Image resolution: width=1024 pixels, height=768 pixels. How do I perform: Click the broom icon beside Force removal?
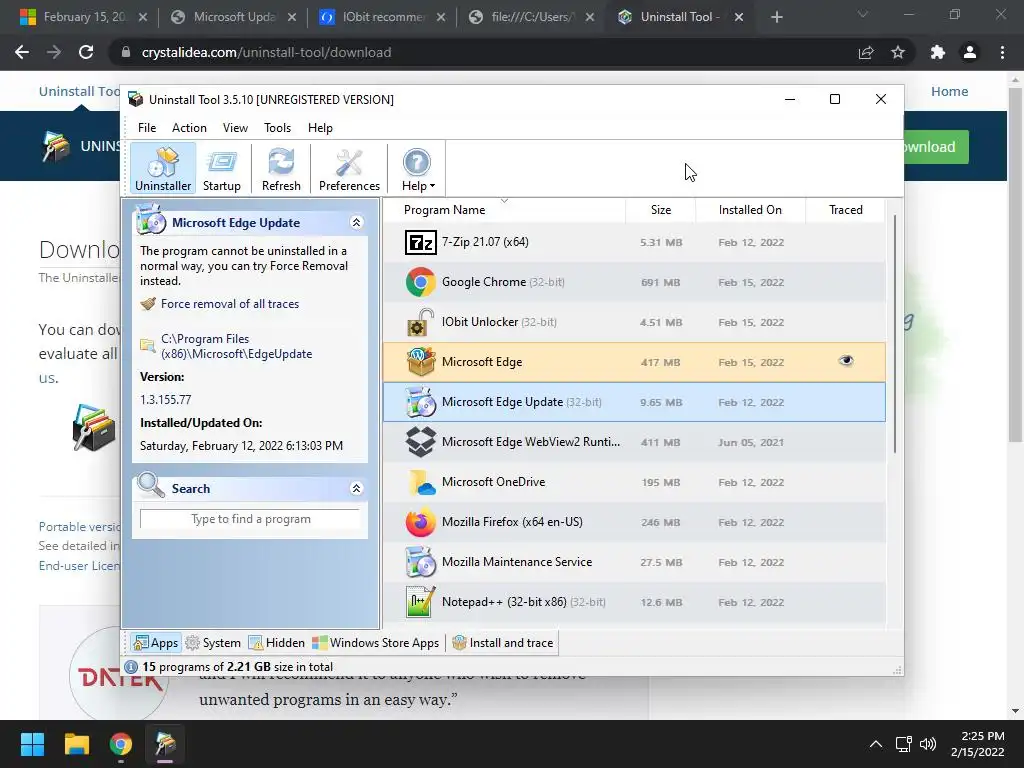pos(148,304)
